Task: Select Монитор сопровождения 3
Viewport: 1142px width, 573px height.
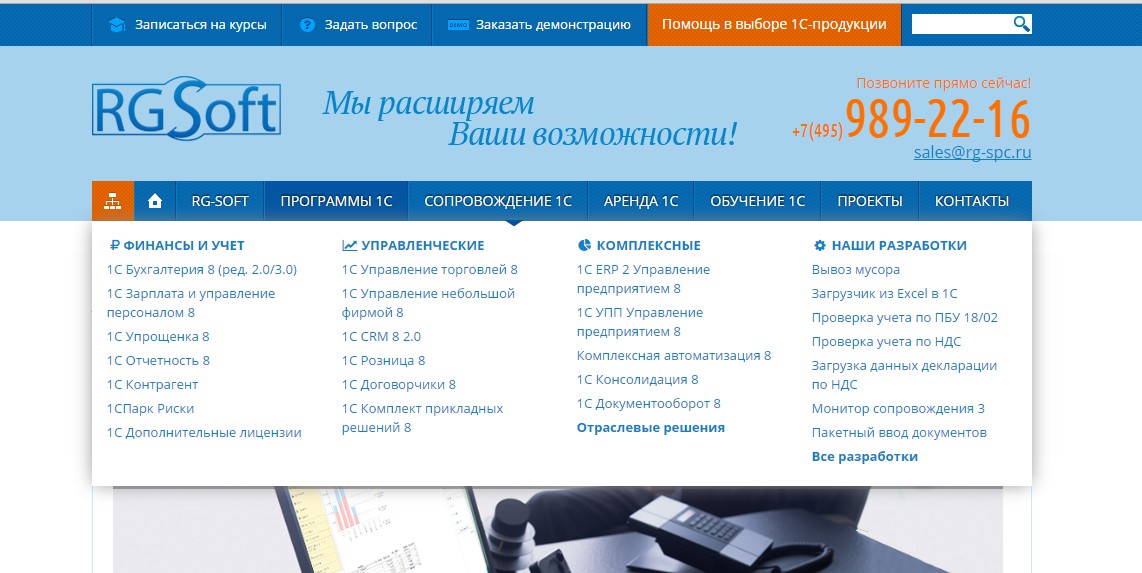Action: [898, 408]
